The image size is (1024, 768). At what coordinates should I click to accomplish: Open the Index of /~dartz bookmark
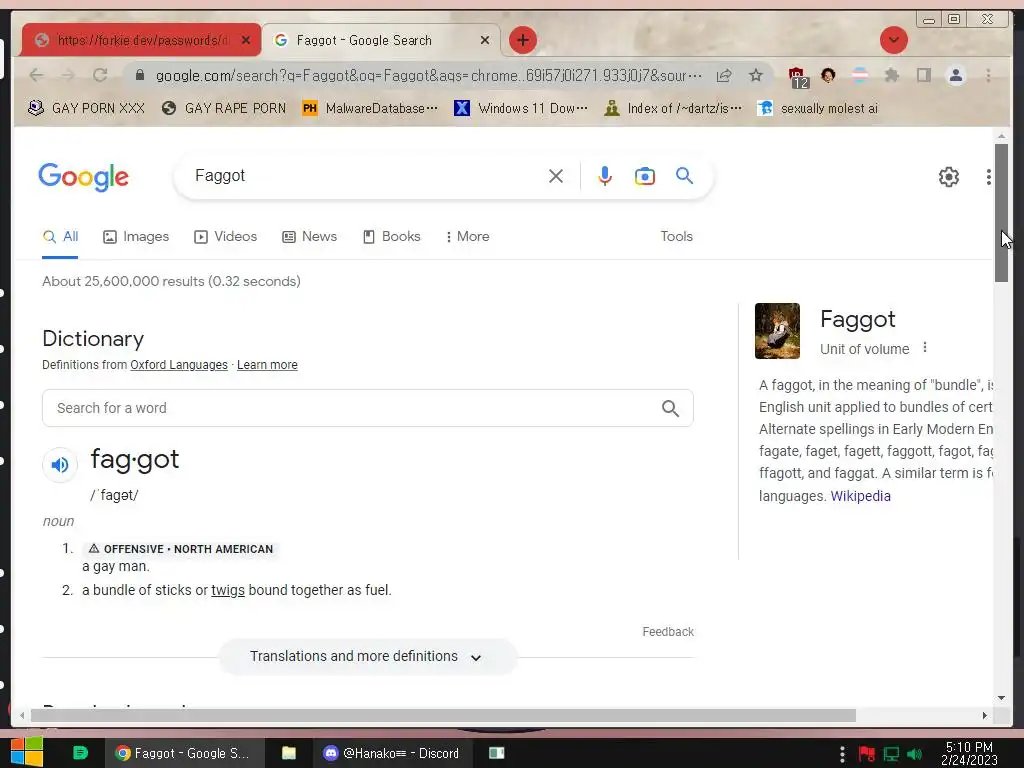click(x=673, y=108)
